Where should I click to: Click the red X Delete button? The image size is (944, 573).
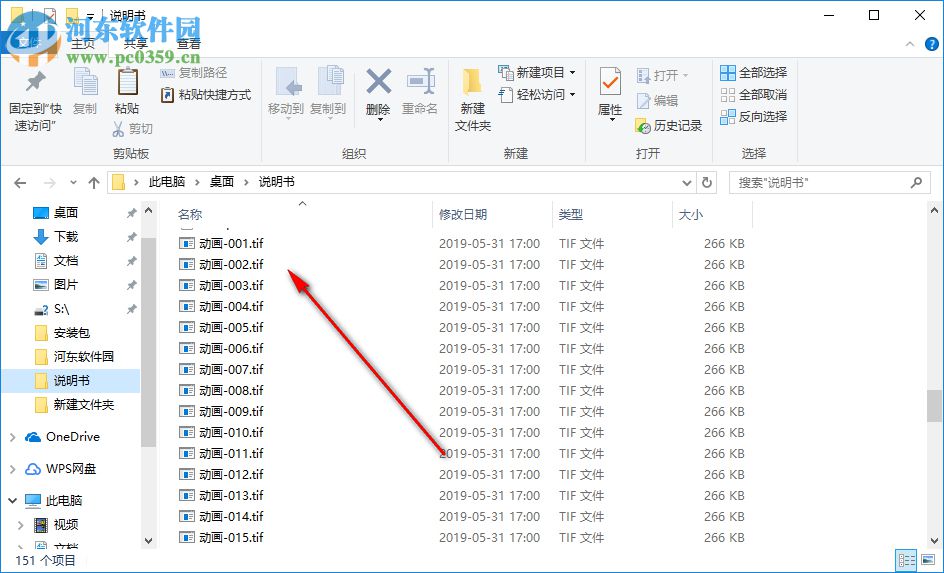pyautogui.click(x=379, y=94)
